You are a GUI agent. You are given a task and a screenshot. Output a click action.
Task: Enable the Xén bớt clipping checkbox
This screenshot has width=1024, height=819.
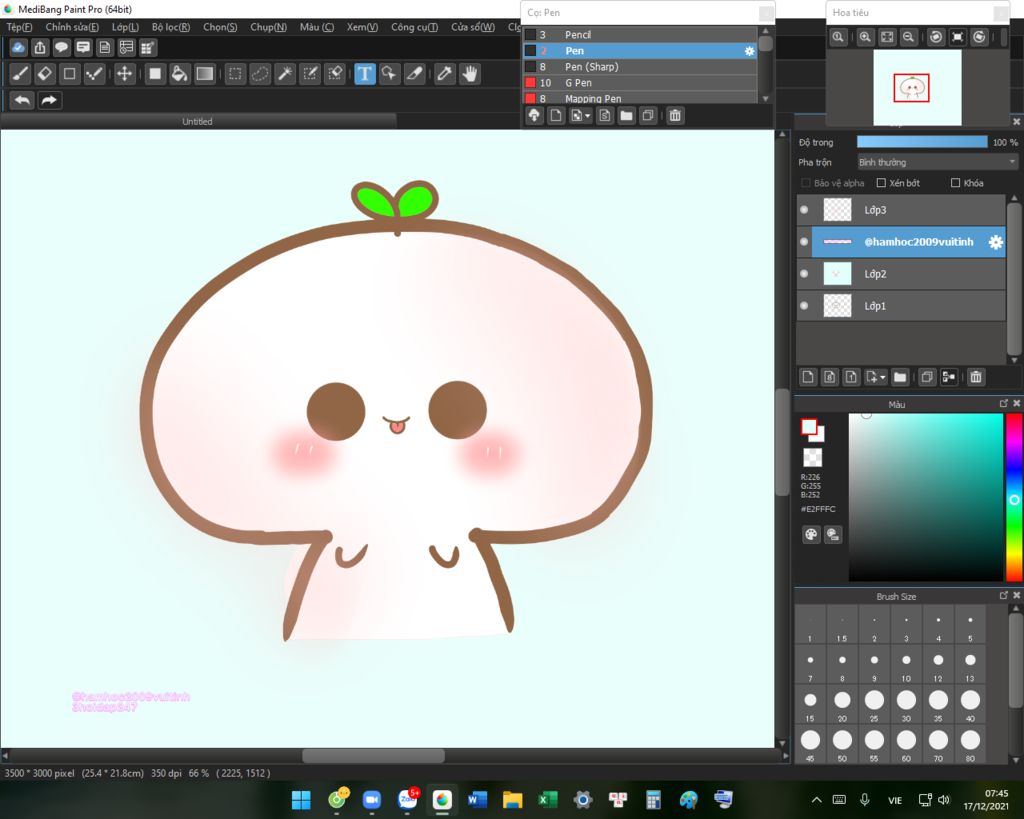click(881, 183)
